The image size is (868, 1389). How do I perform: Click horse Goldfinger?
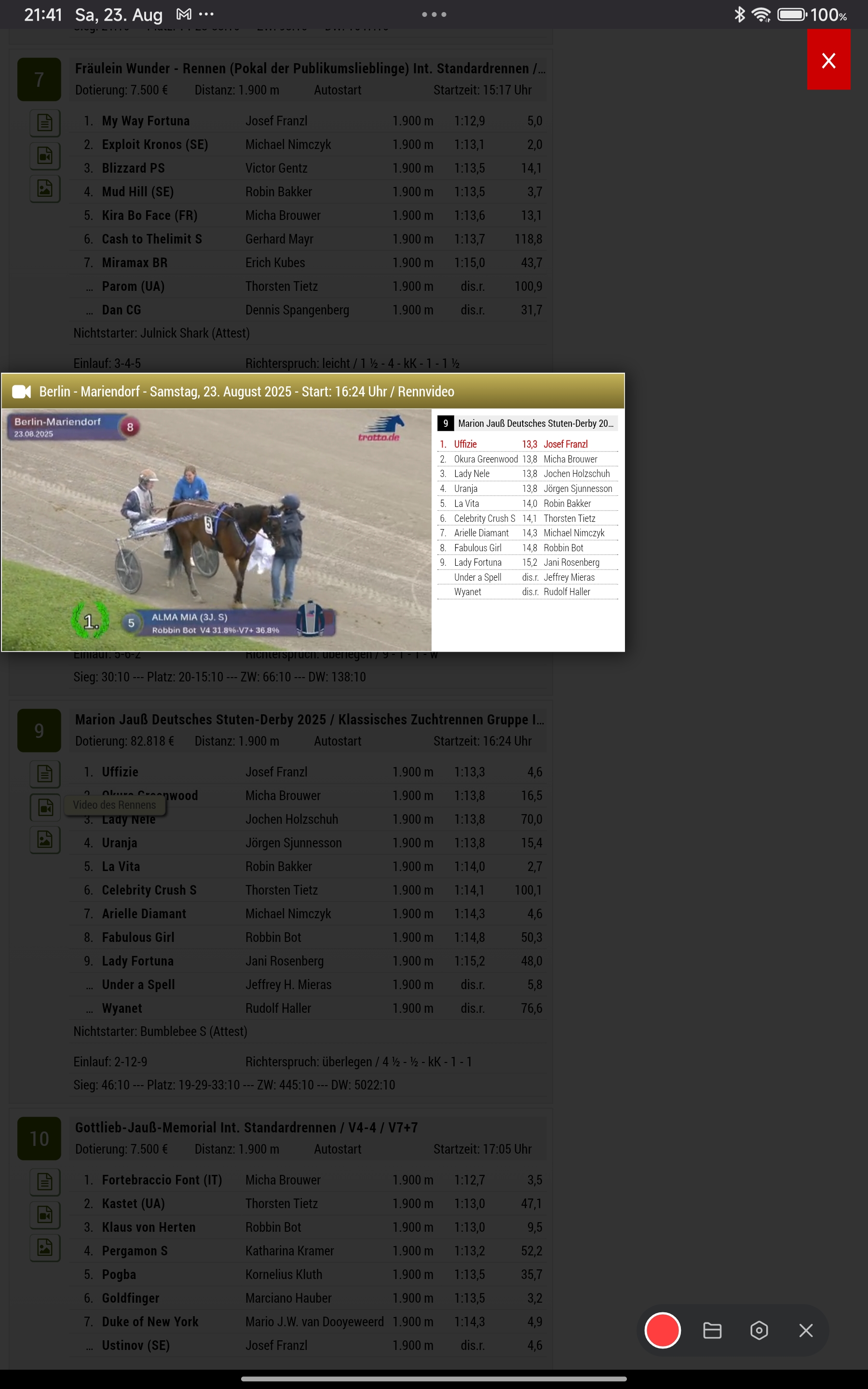click(130, 1297)
